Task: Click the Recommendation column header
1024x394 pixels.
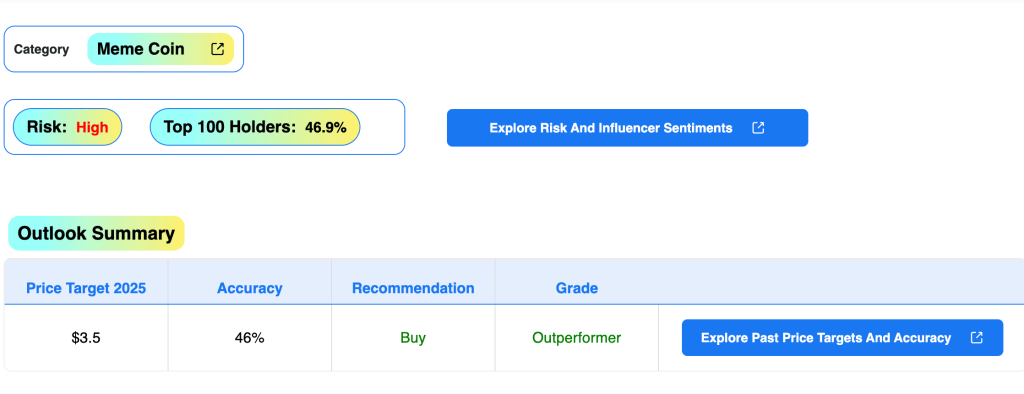Action: coord(413,288)
